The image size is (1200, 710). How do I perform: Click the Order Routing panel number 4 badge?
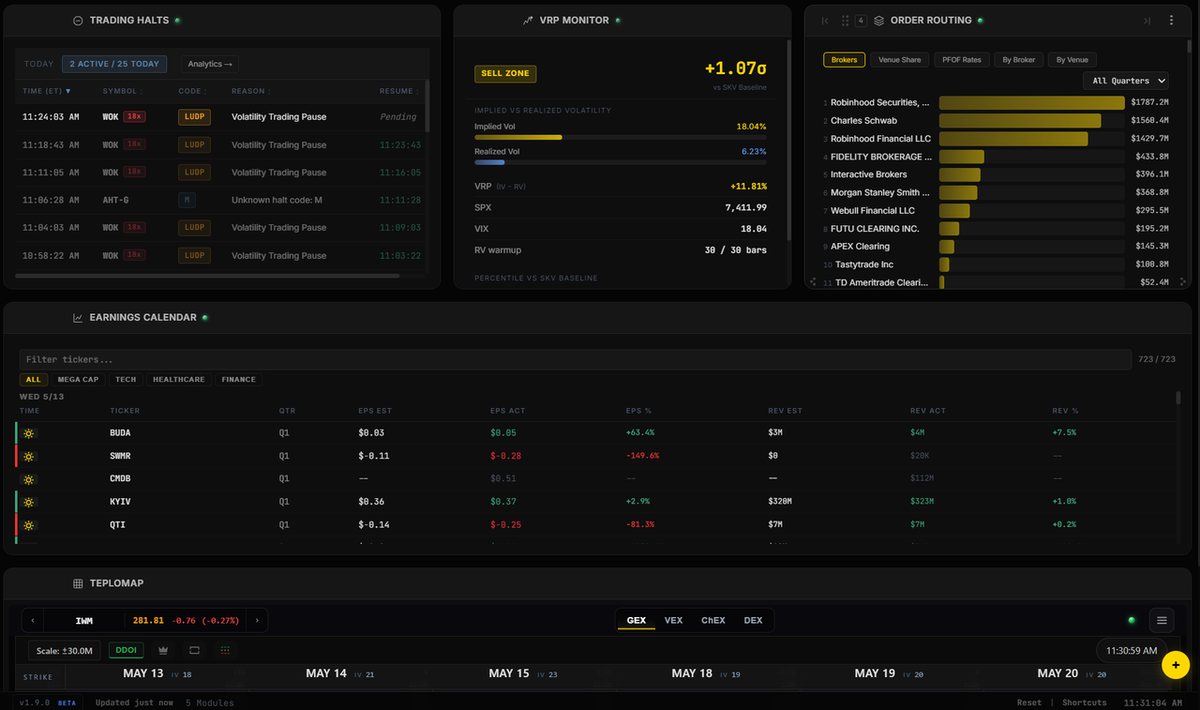860,21
